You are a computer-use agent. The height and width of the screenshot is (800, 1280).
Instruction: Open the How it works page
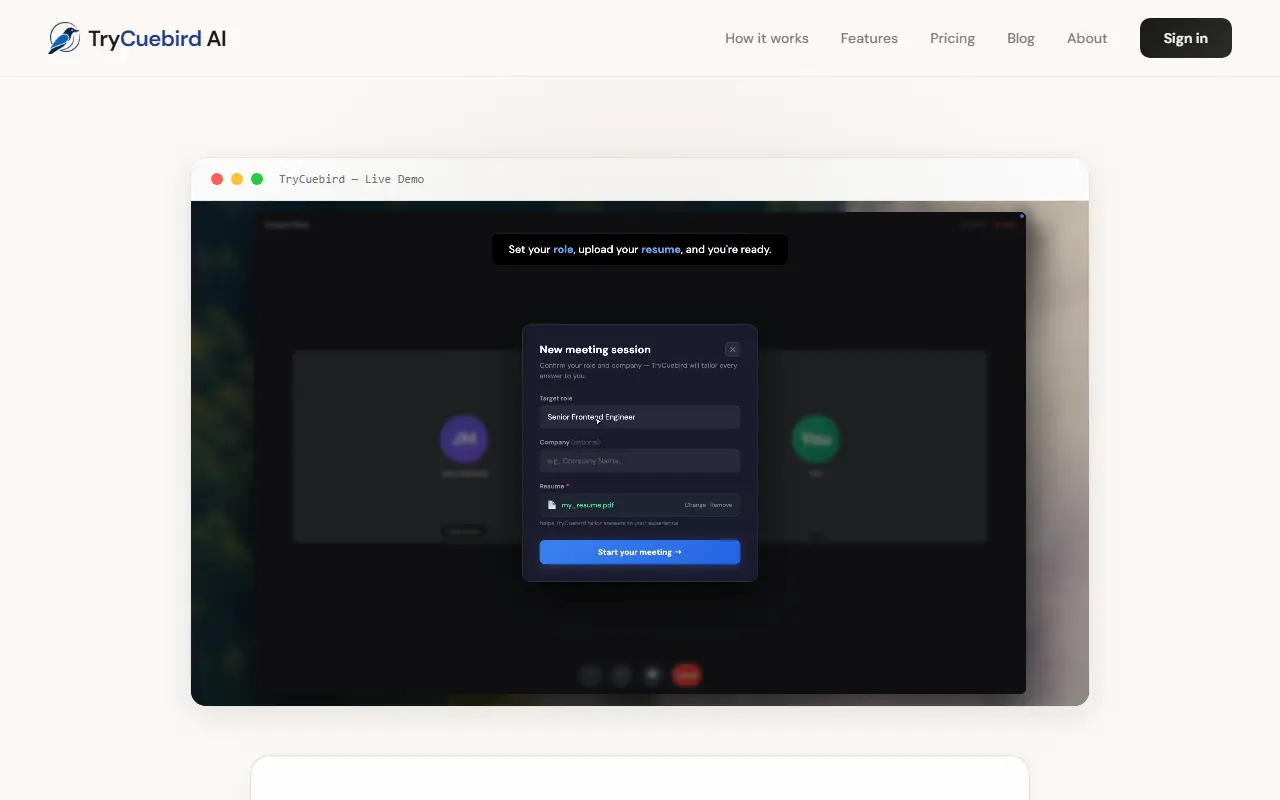767,38
